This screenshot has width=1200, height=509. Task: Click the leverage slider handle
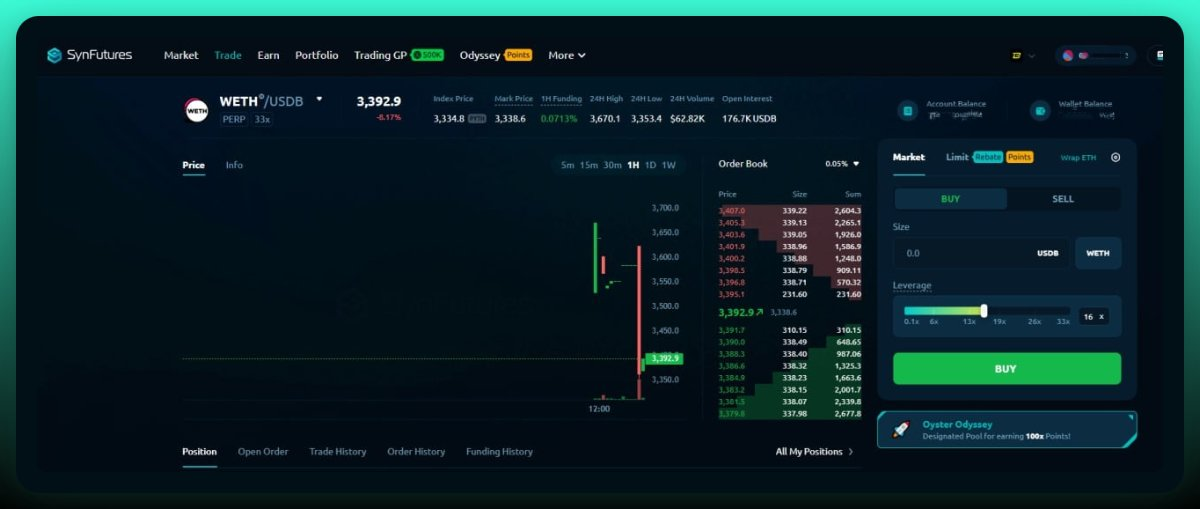tap(984, 311)
